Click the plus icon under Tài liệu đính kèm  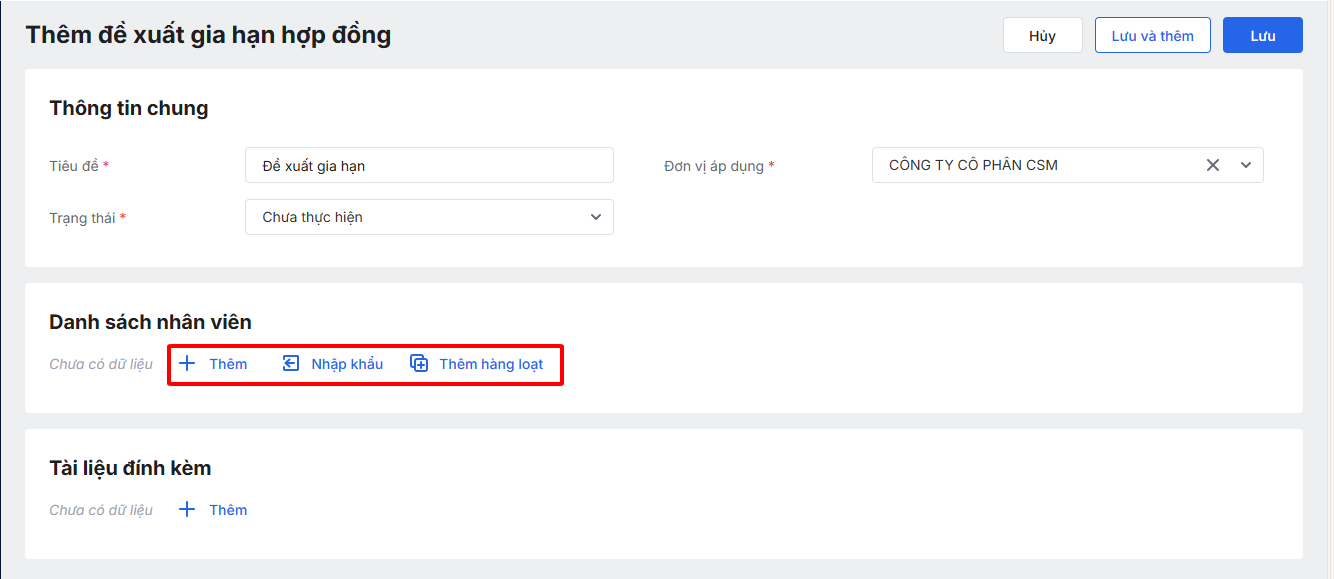(x=187, y=509)
